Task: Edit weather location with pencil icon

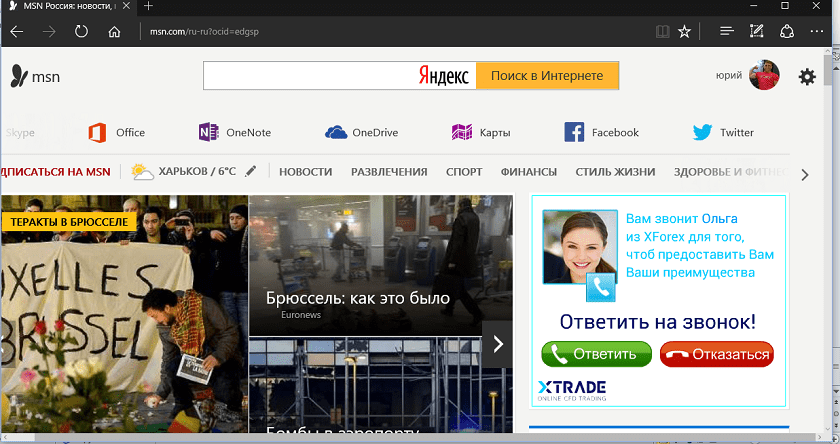Action: tap(250, 171)
